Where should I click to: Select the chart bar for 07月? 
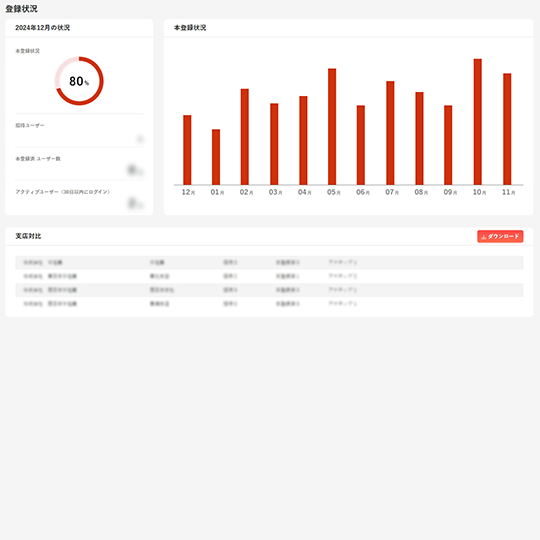click(x=390, y=133)
